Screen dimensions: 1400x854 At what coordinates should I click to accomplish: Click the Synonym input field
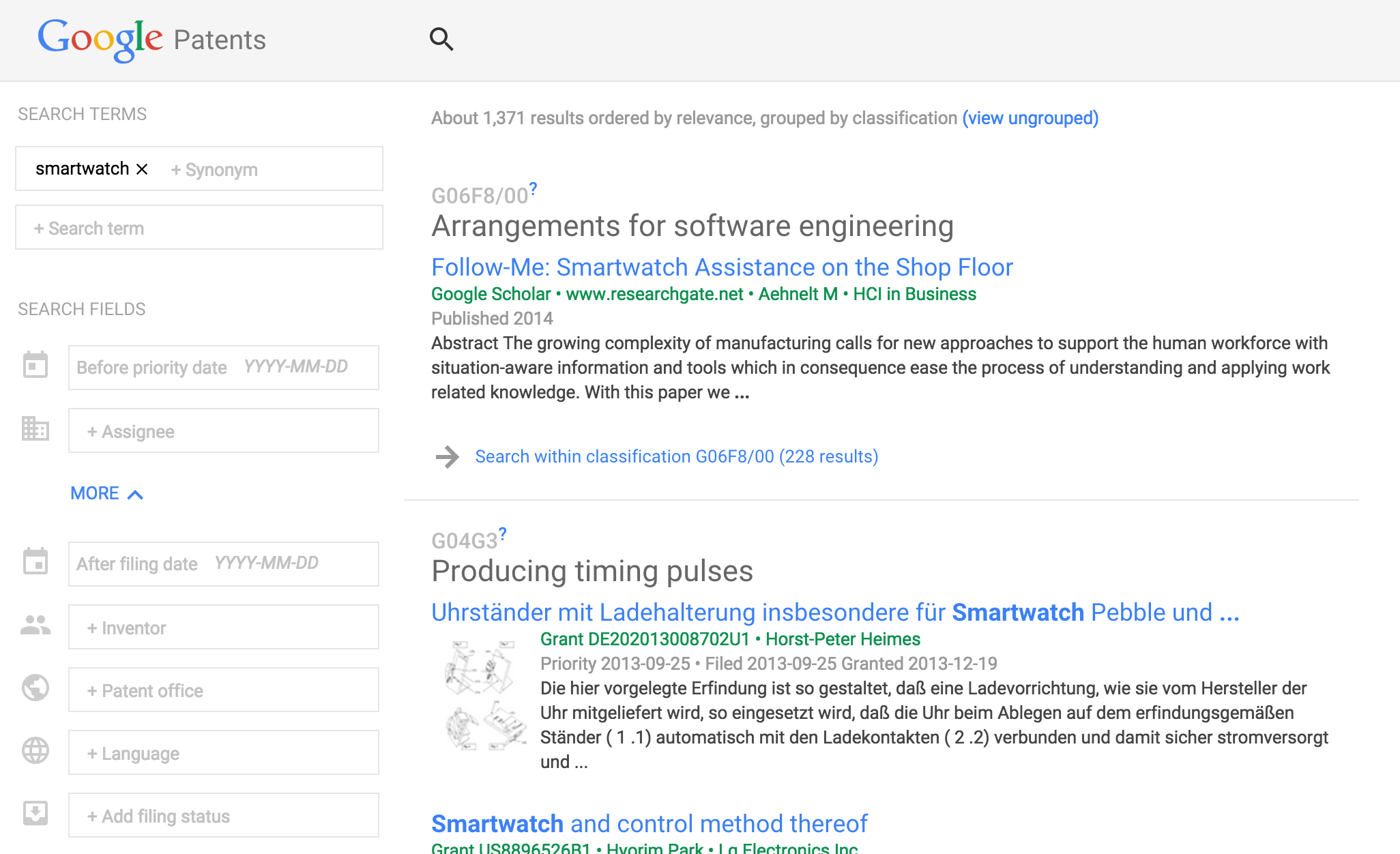coord(214,170)
